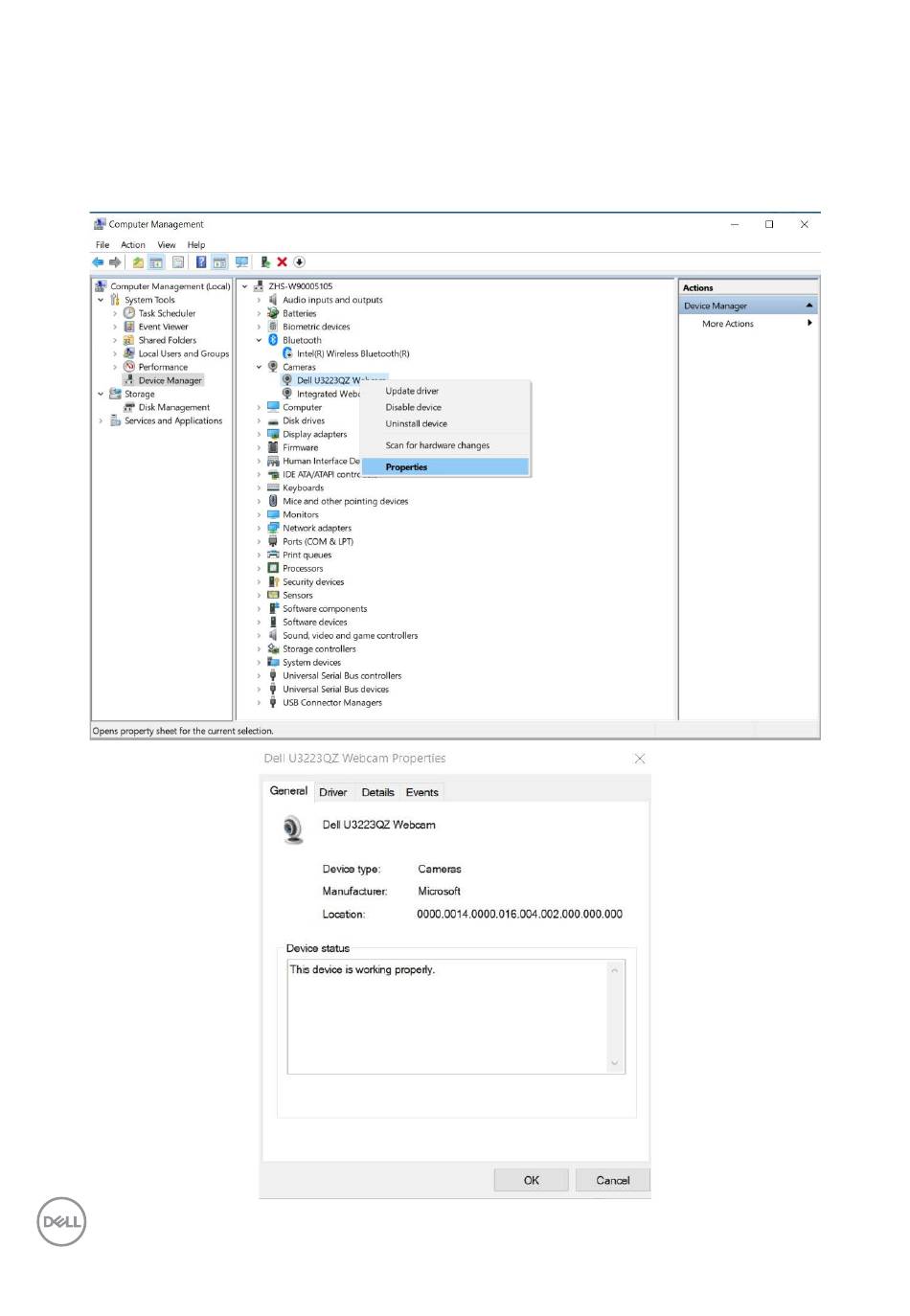The image size is (910, 1316).
Task: Click Device status scrollbar up arrow
Action: coord(615,970)
